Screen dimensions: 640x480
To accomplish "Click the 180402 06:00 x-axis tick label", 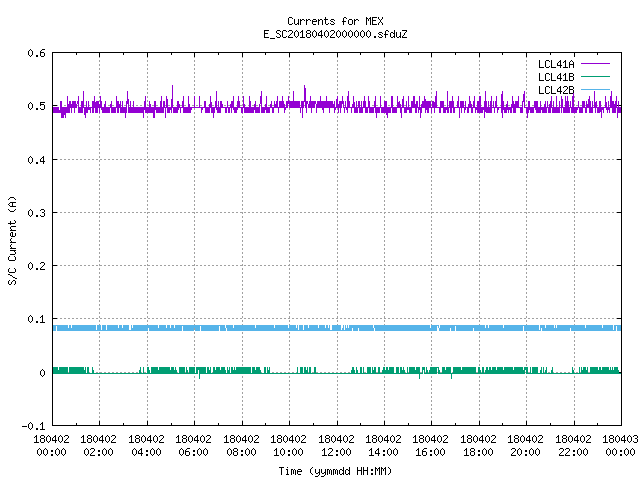I will 193,446.
